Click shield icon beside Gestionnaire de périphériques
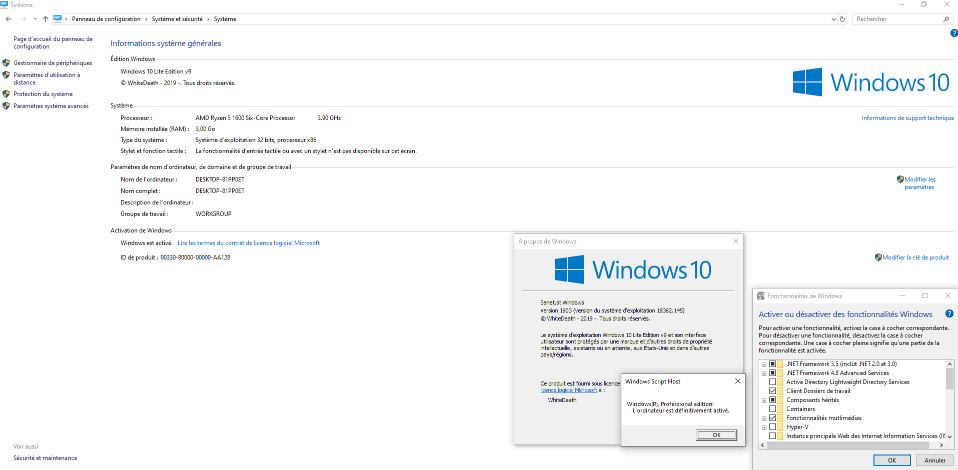This screenshot has width=958, height=470. click(6, 63)
